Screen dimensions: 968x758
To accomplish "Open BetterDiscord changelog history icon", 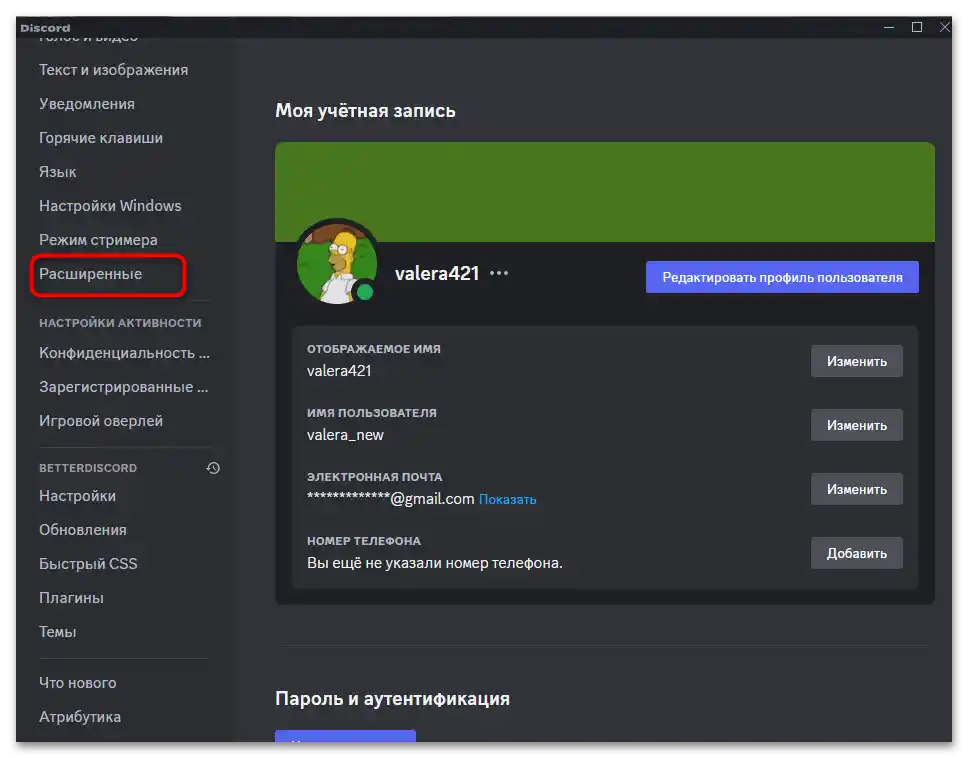I will [213, 468].
